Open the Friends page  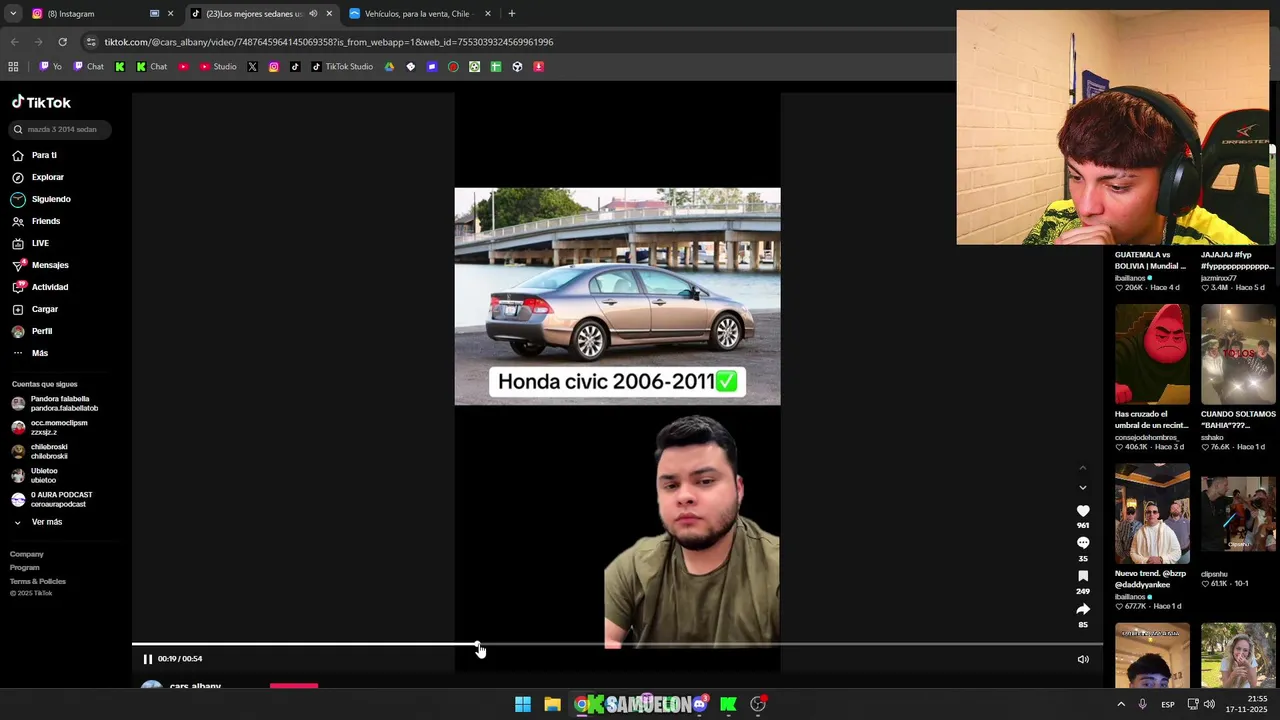[x=36, y=221]
